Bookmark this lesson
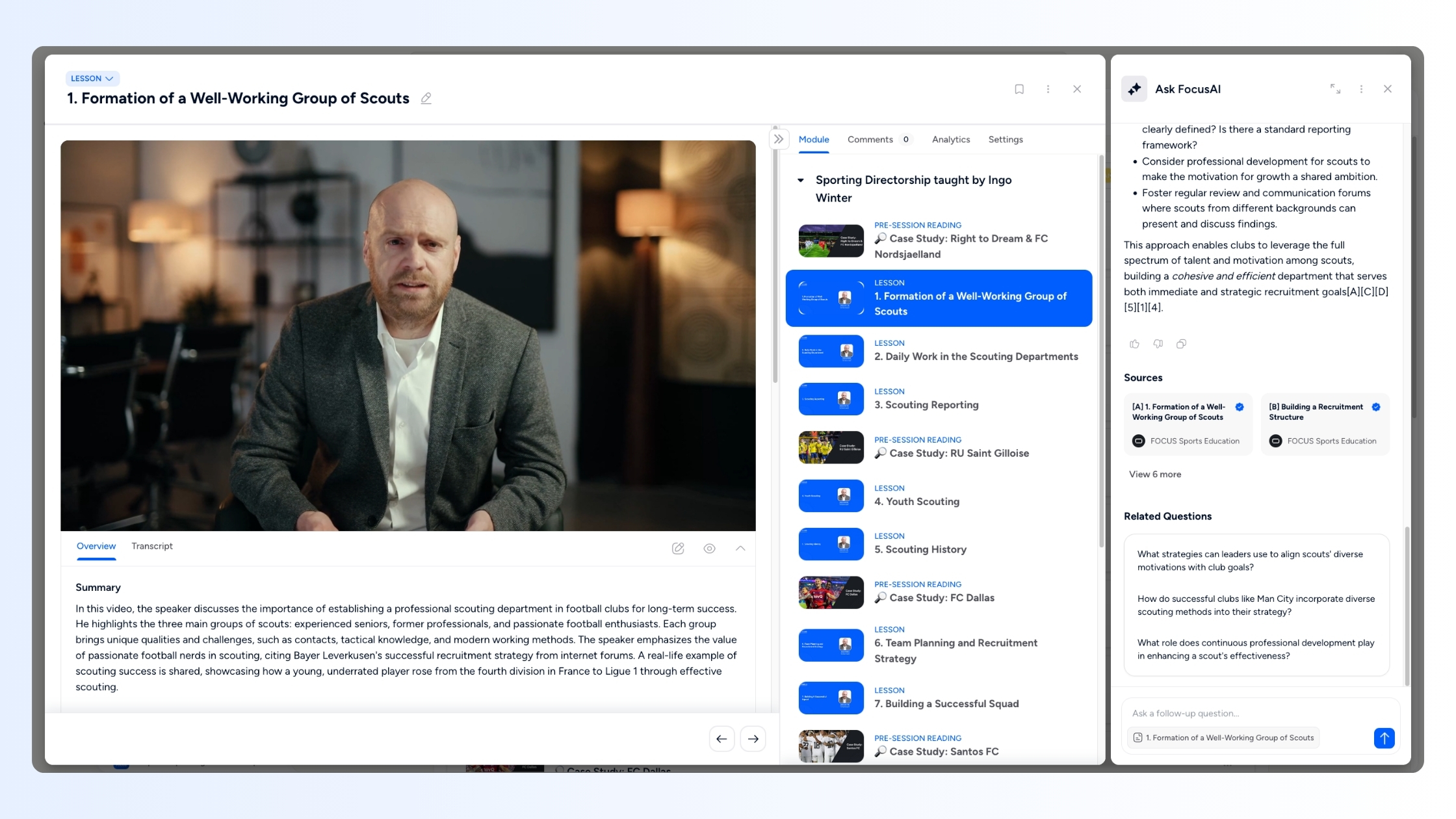The width and height of the screenshot is (1456, 819). [x=1019, y=89]
